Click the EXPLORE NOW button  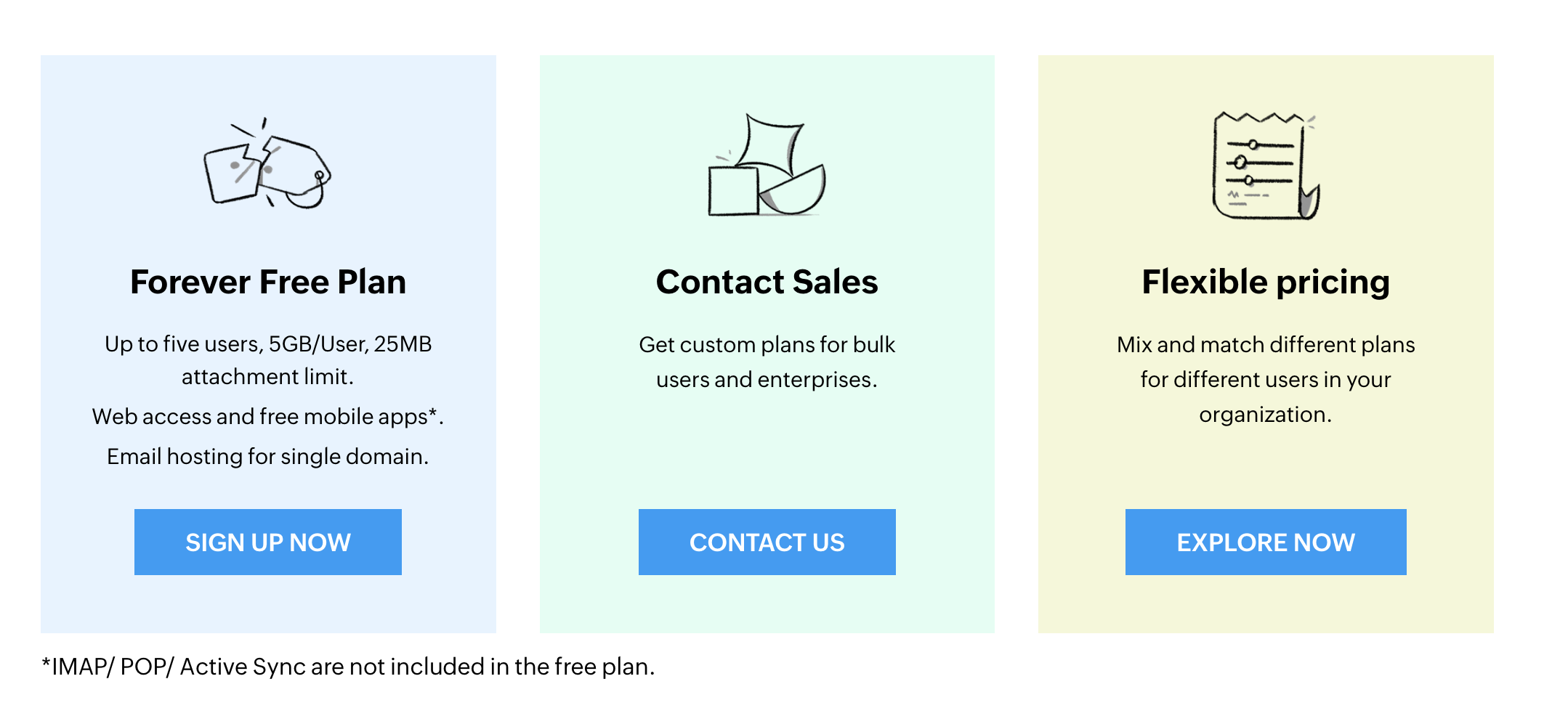[x=1266, y=542]
